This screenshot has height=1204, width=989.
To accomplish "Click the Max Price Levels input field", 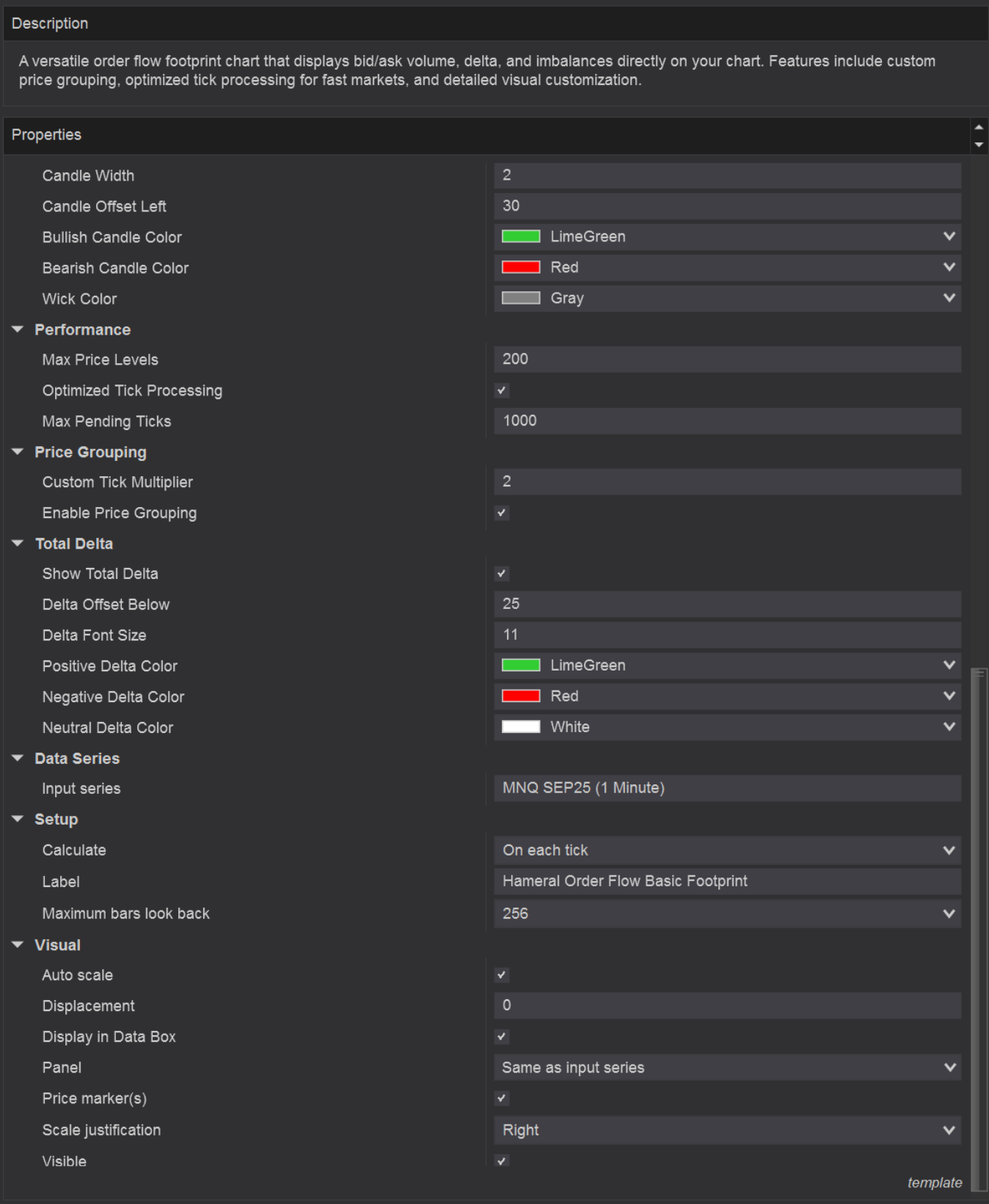I will 726,360.
